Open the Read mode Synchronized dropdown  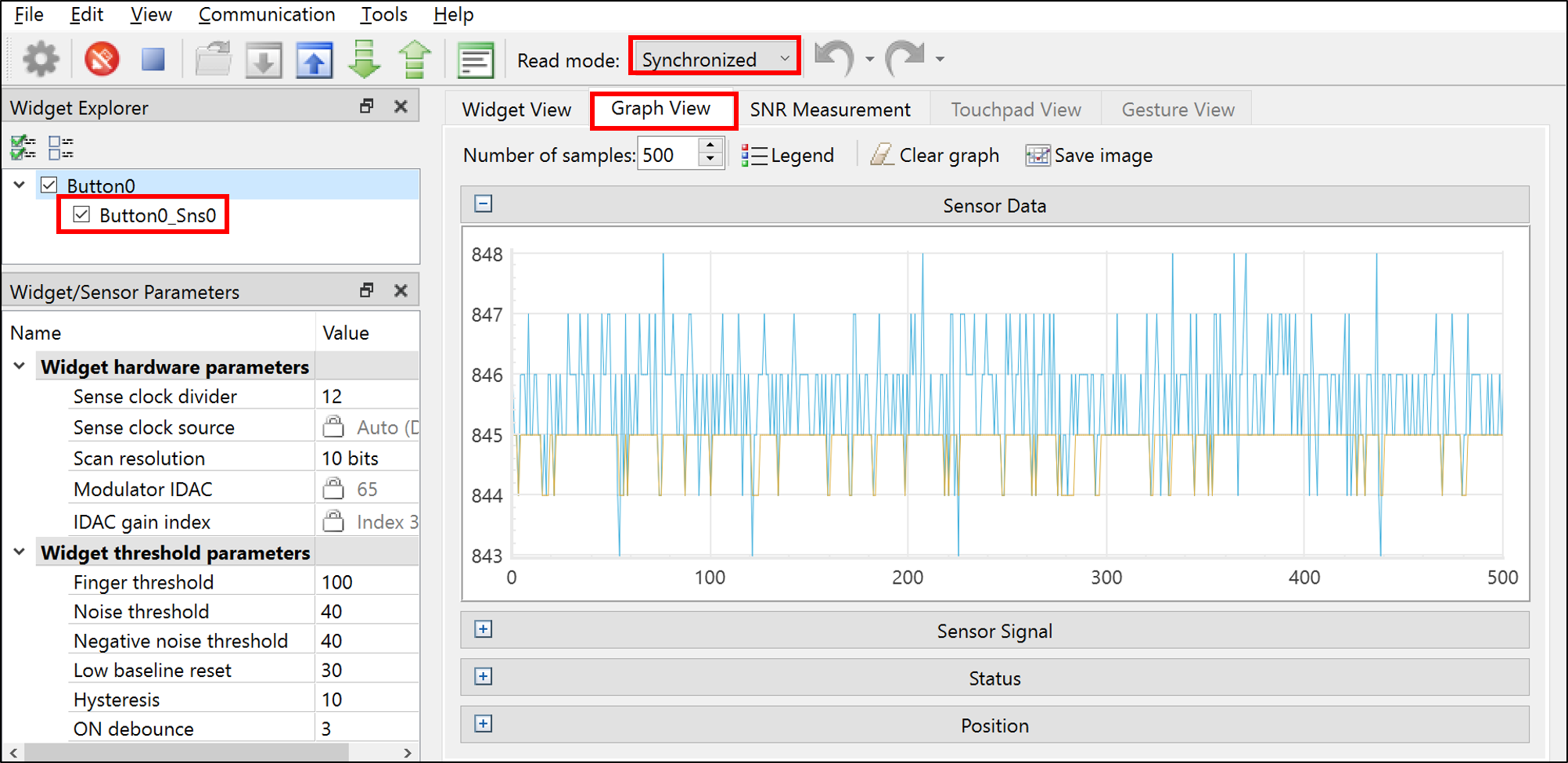click(715, 59)
